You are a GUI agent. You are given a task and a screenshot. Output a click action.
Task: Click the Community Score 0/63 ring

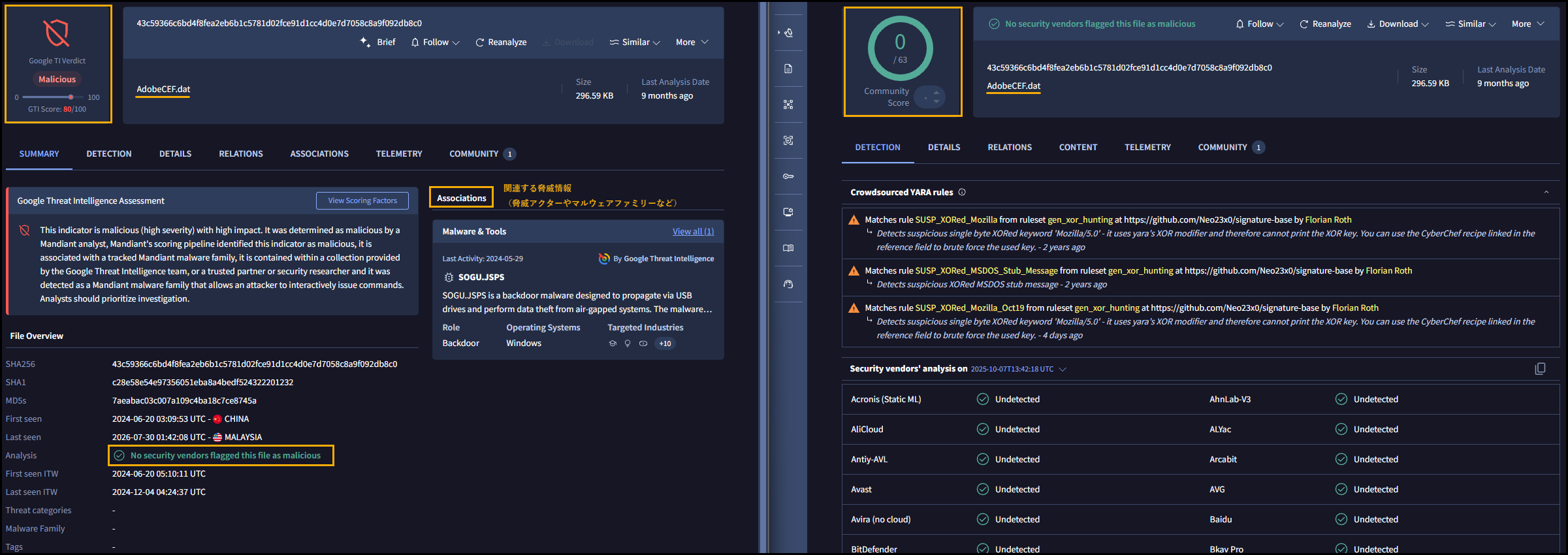click(900, 48)
